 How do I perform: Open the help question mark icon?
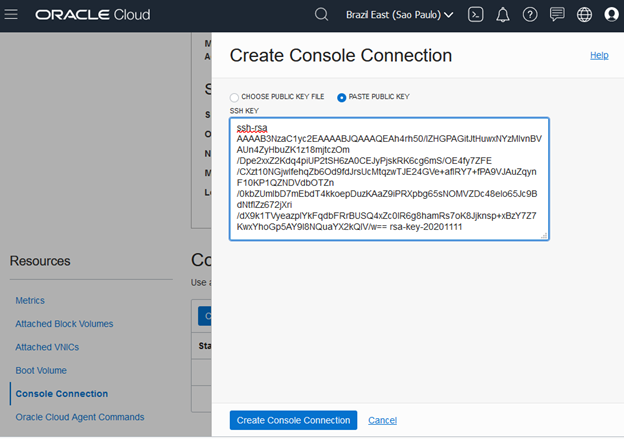pyautogui.click(x=530, y=15)
